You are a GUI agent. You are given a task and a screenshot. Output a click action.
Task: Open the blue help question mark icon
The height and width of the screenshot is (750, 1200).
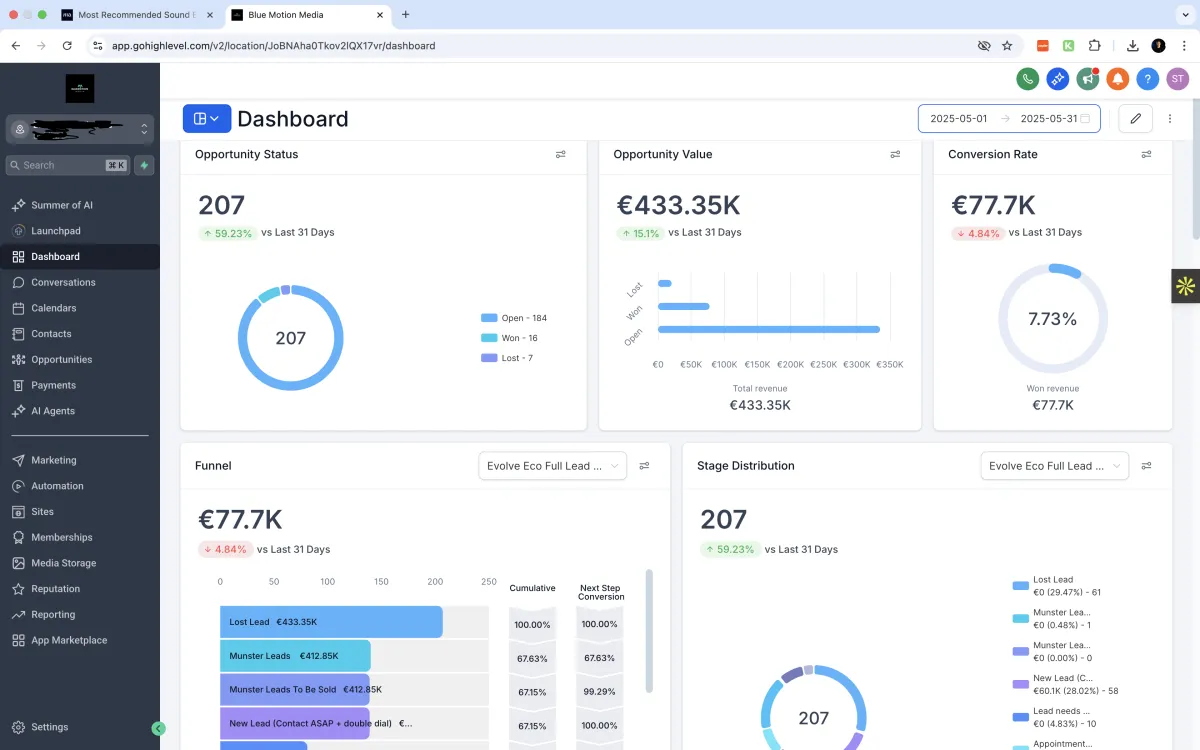(1148, 79)
